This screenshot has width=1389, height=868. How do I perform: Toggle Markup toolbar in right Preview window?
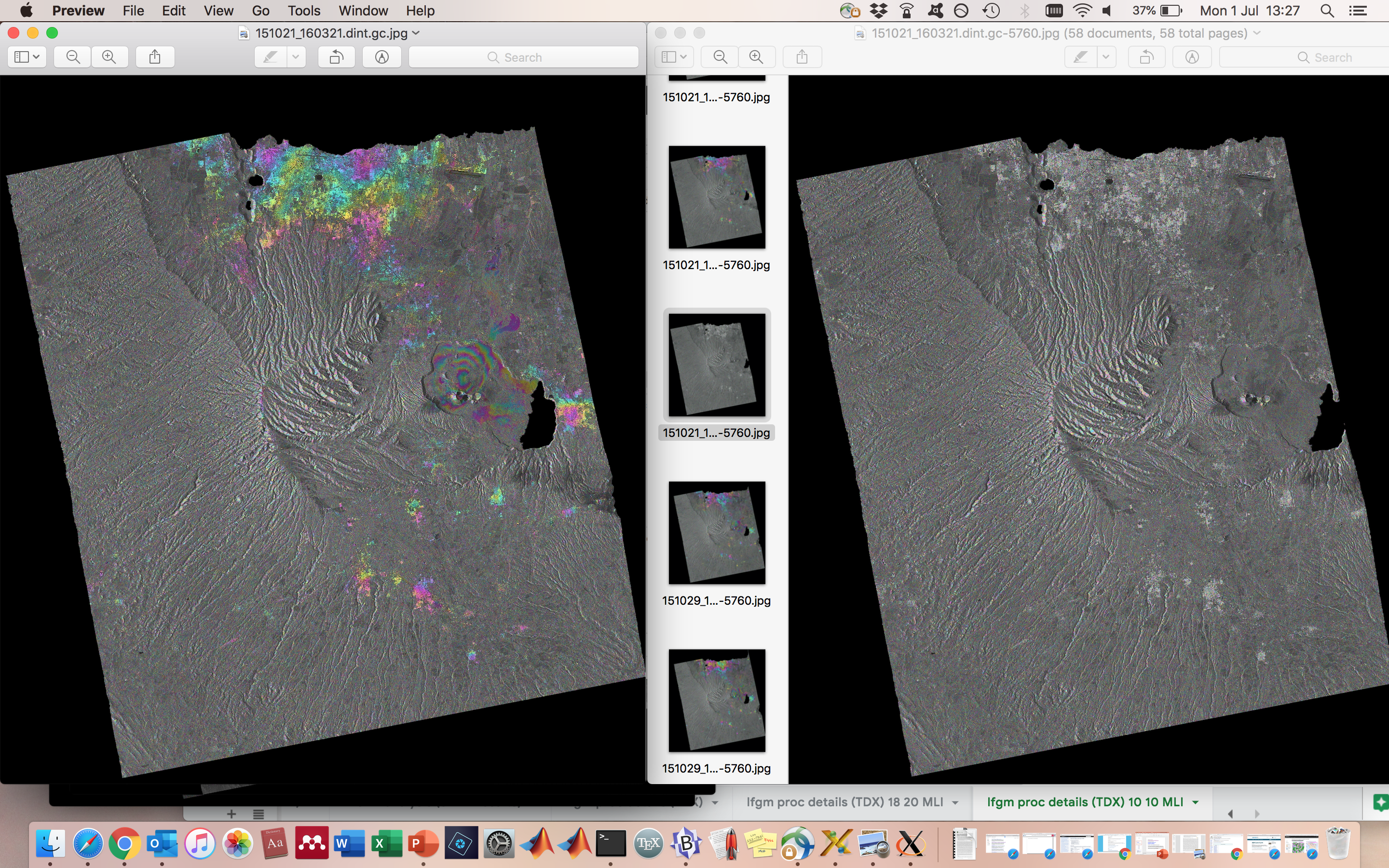[1192, 57]
